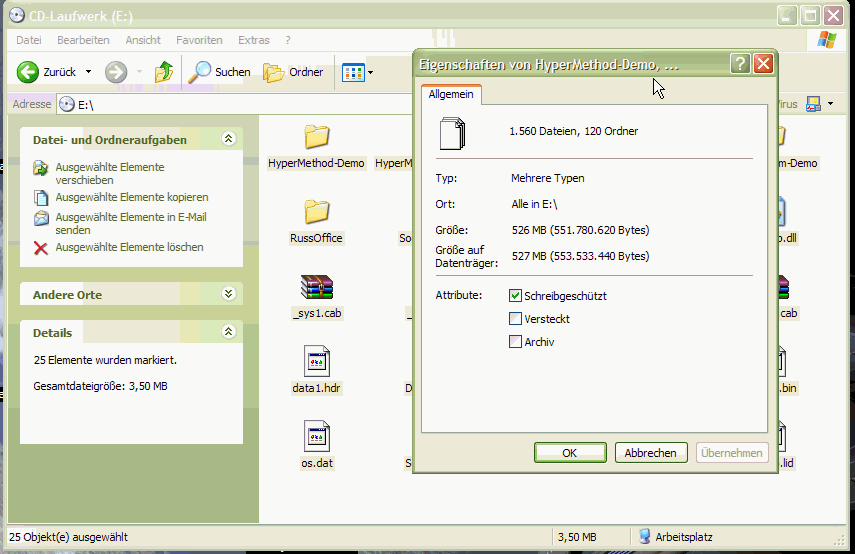The height and width of the screenshot is (554, 855).
Task: Click the multiple-files icon in properties dialog
Action: (x=453, y=134)
